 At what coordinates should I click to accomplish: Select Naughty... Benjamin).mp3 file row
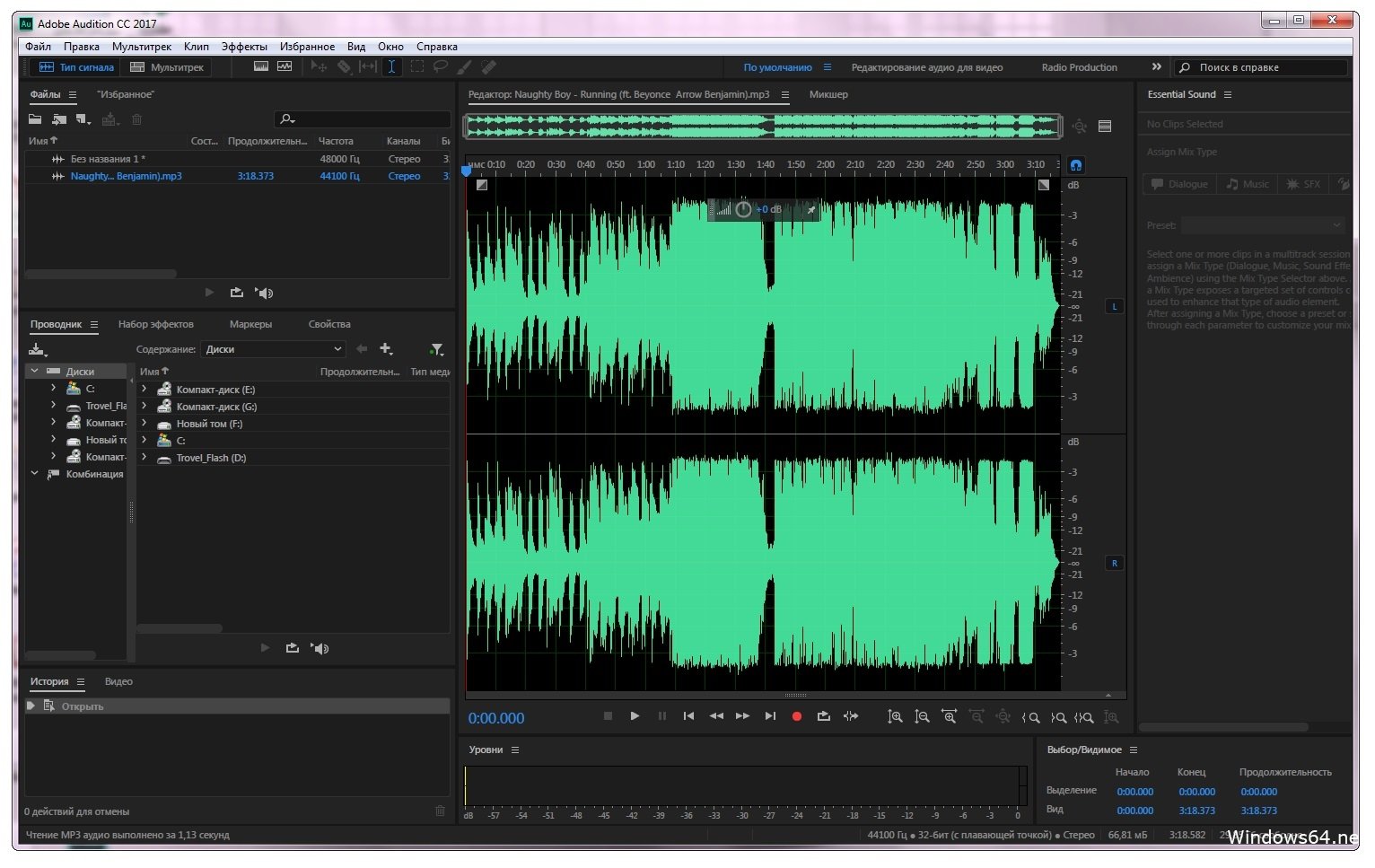click(238, 176)
